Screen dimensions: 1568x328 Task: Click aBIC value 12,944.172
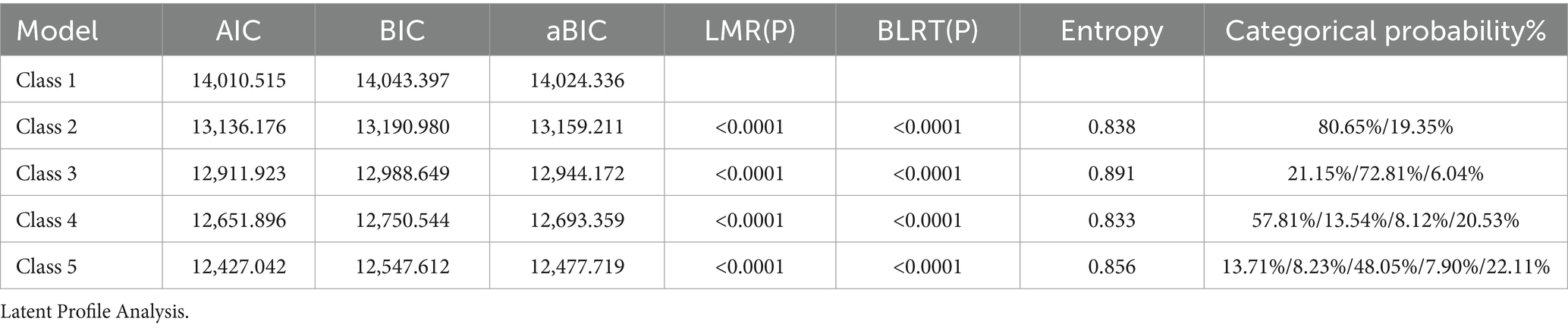[577, 173]
